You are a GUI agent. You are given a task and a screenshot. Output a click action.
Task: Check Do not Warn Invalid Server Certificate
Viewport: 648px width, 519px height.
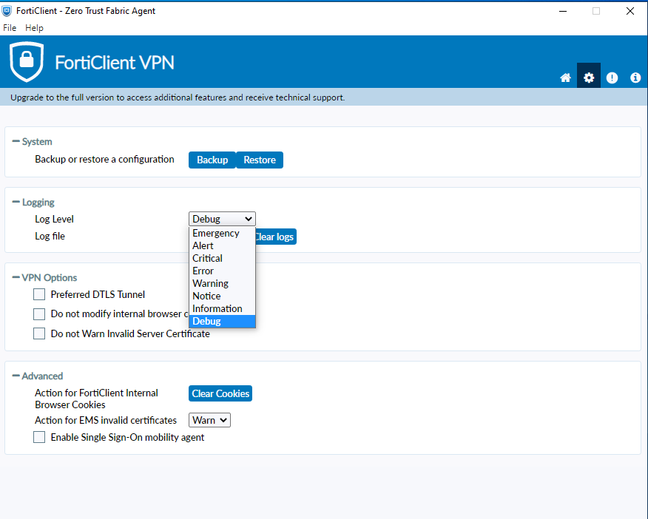(x=39, y=333)
